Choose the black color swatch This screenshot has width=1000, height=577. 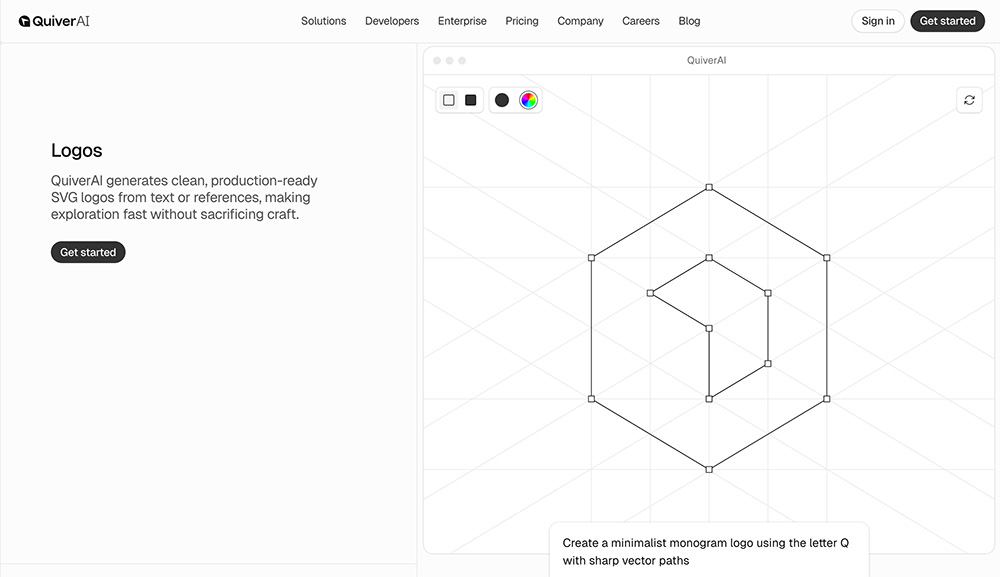click(x=502, y=100)
